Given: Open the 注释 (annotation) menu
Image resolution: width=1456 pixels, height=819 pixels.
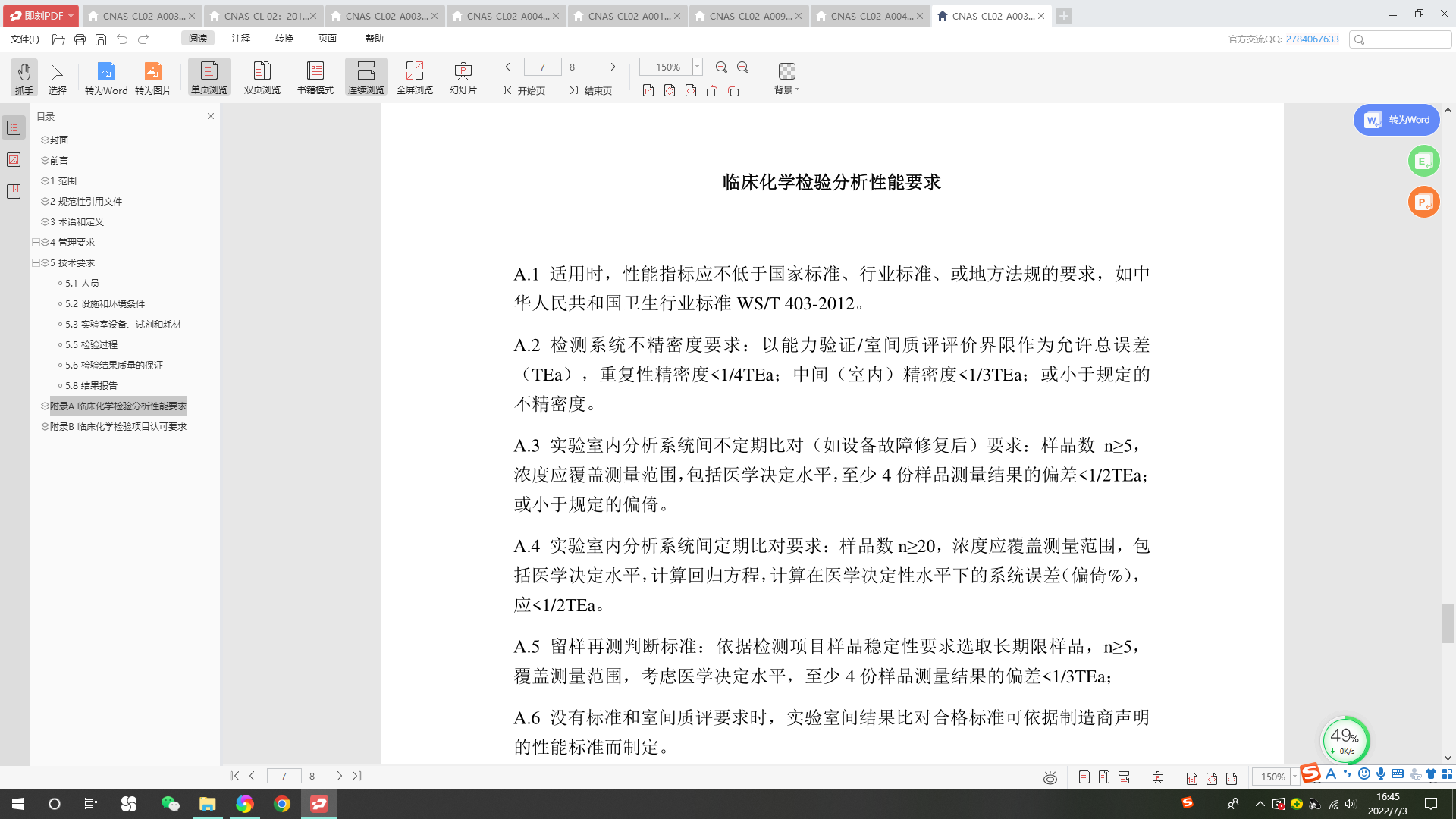Looking at the screenshot, I should 241,39.
